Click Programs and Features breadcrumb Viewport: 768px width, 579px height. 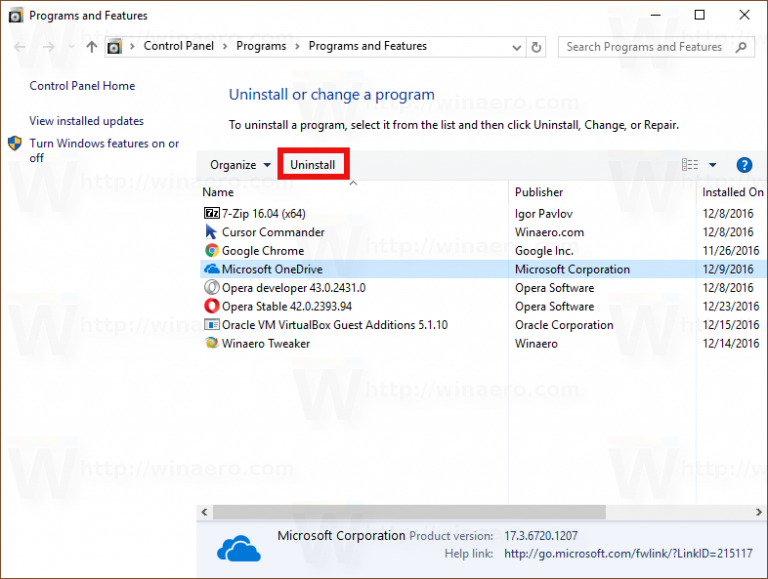(368, 46)
